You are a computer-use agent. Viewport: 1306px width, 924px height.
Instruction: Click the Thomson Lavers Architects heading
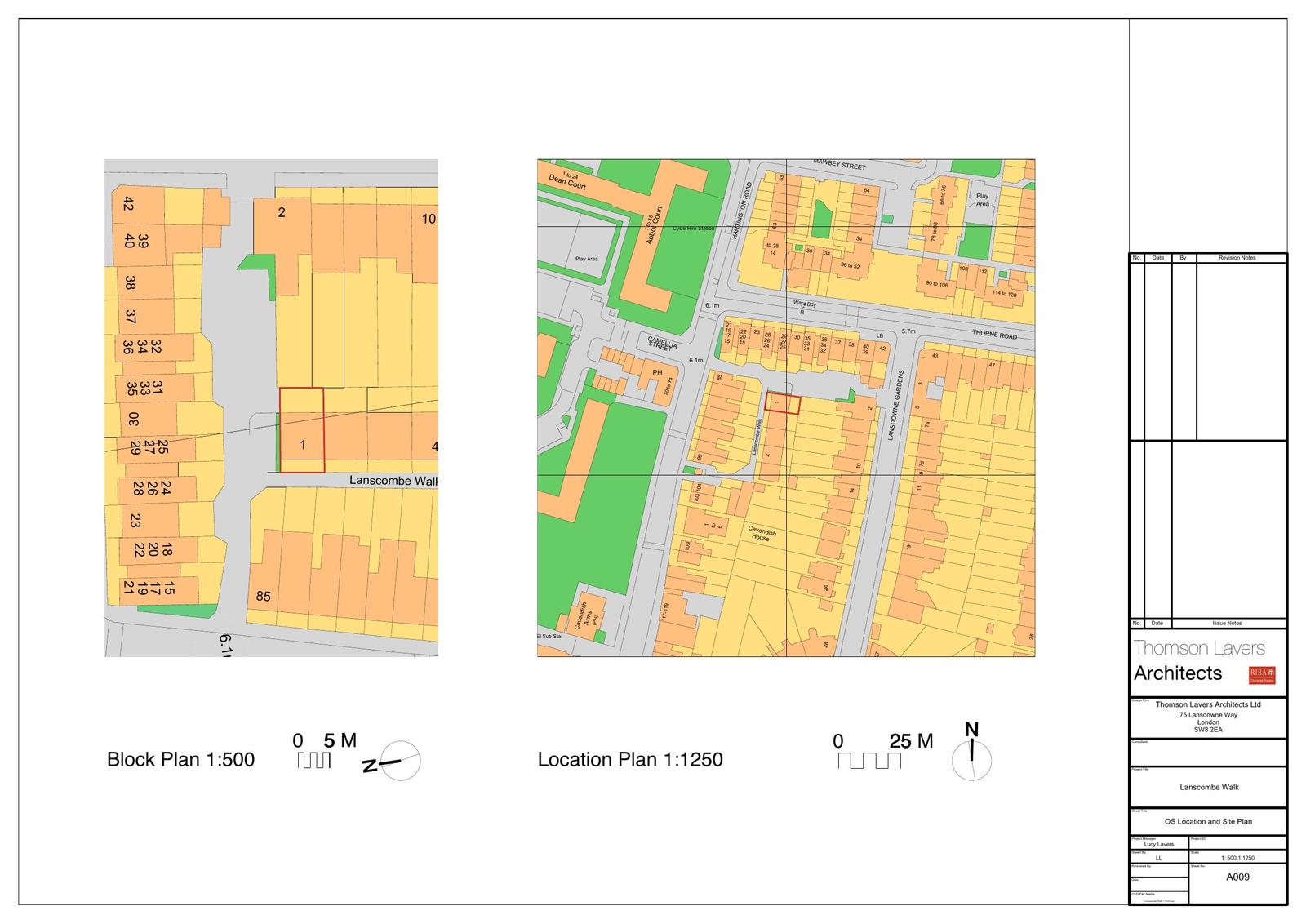click(x=1198, y=660)
